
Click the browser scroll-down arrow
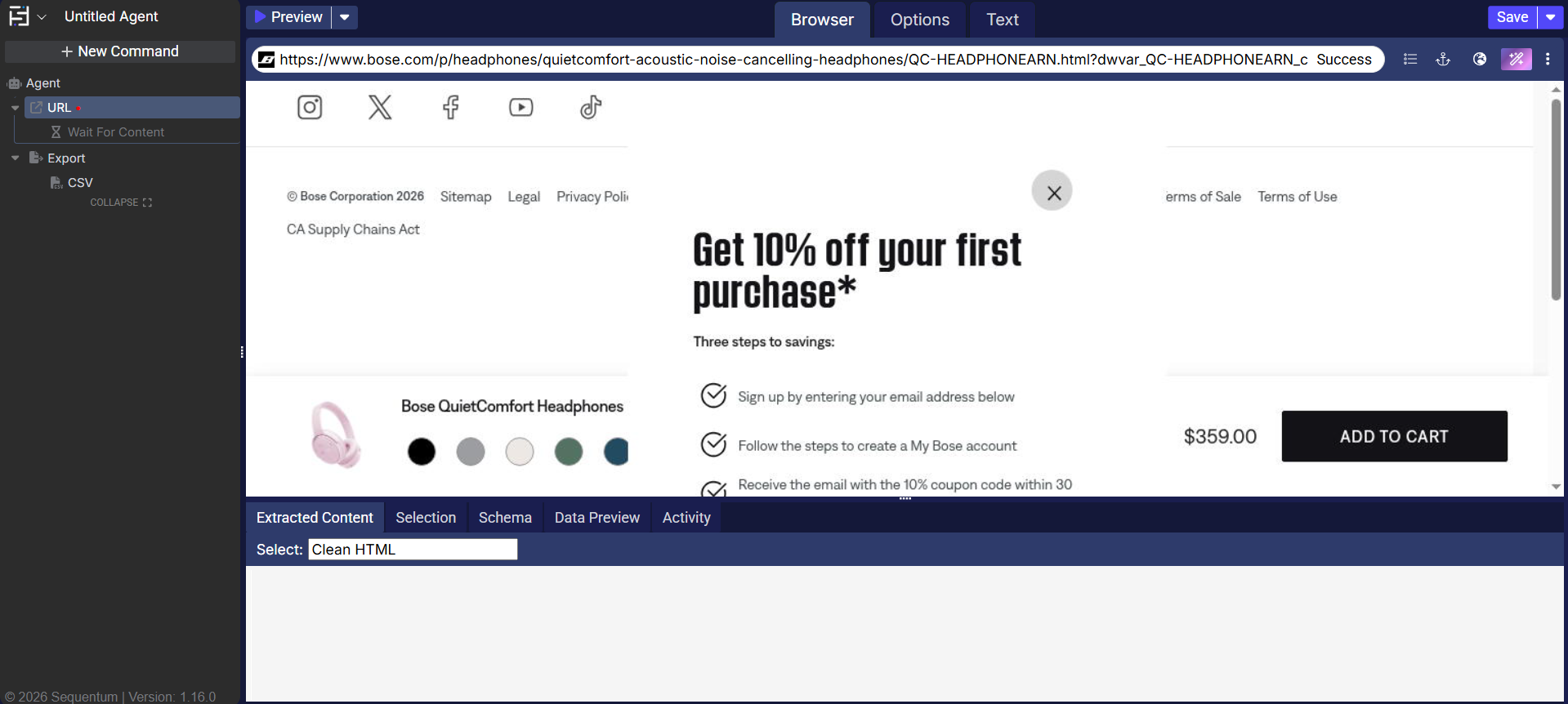coord(1556,487)
